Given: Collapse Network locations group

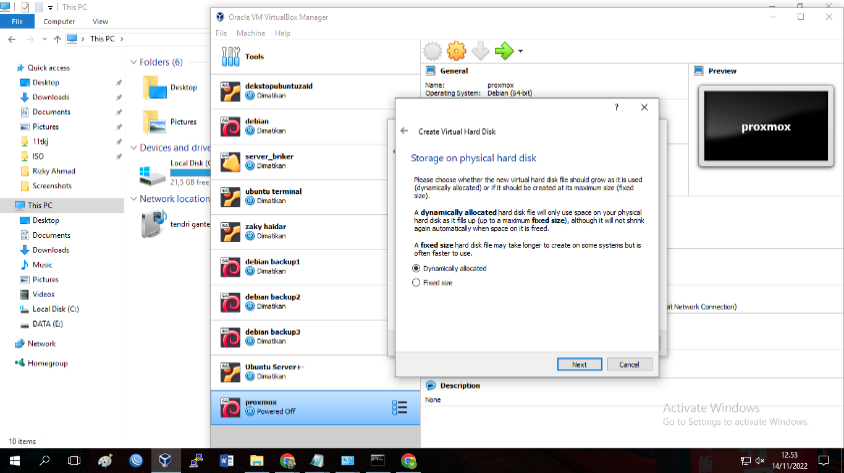Looking at the screenshot, I should [x=133, y=199].
